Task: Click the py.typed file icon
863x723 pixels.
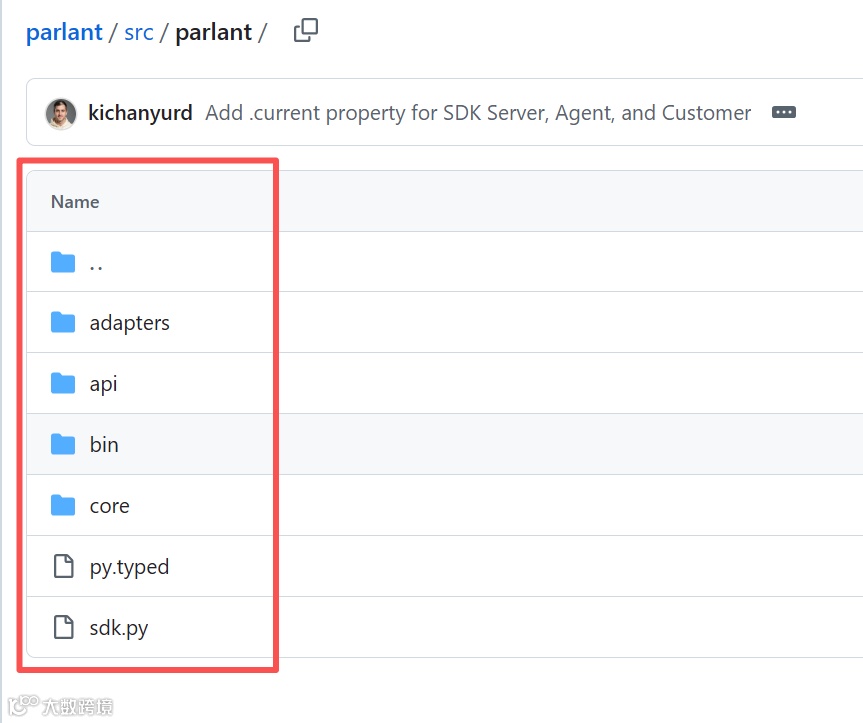Action: point(63,566)
